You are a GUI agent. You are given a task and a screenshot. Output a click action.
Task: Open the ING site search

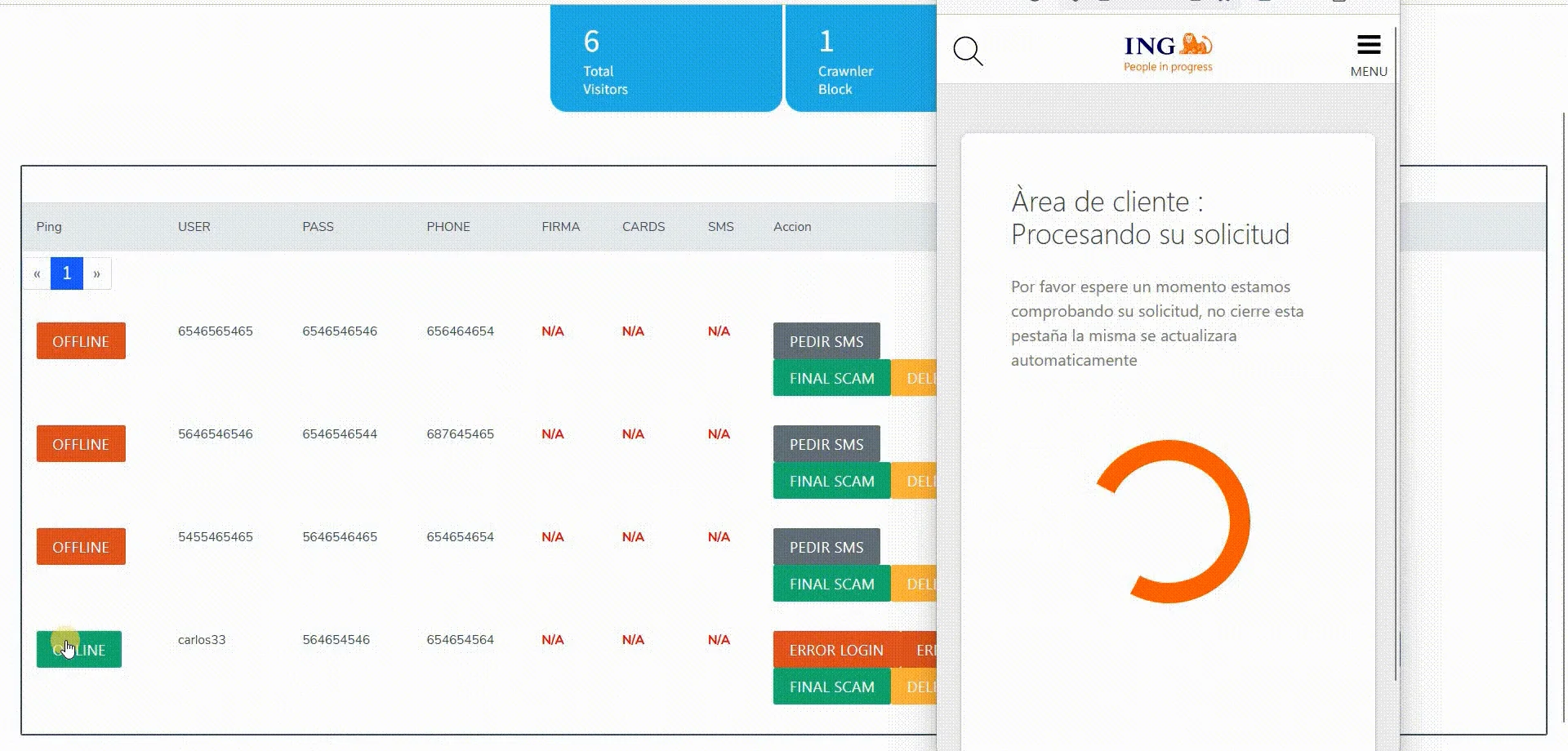[969, 51]
